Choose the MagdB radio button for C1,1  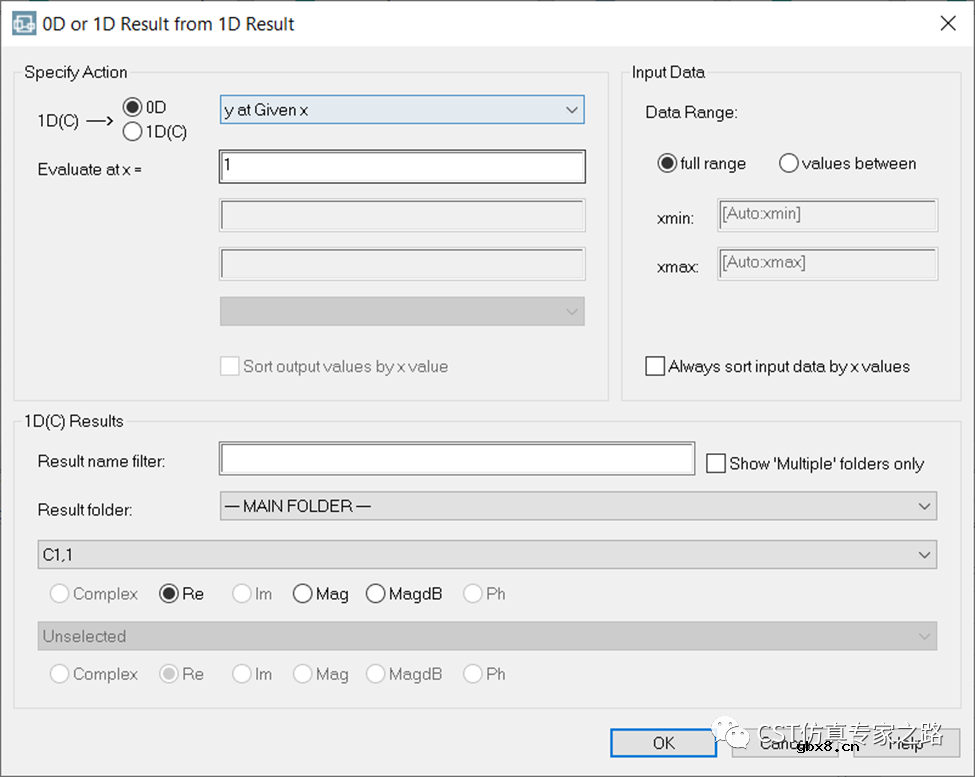point(376,594)
